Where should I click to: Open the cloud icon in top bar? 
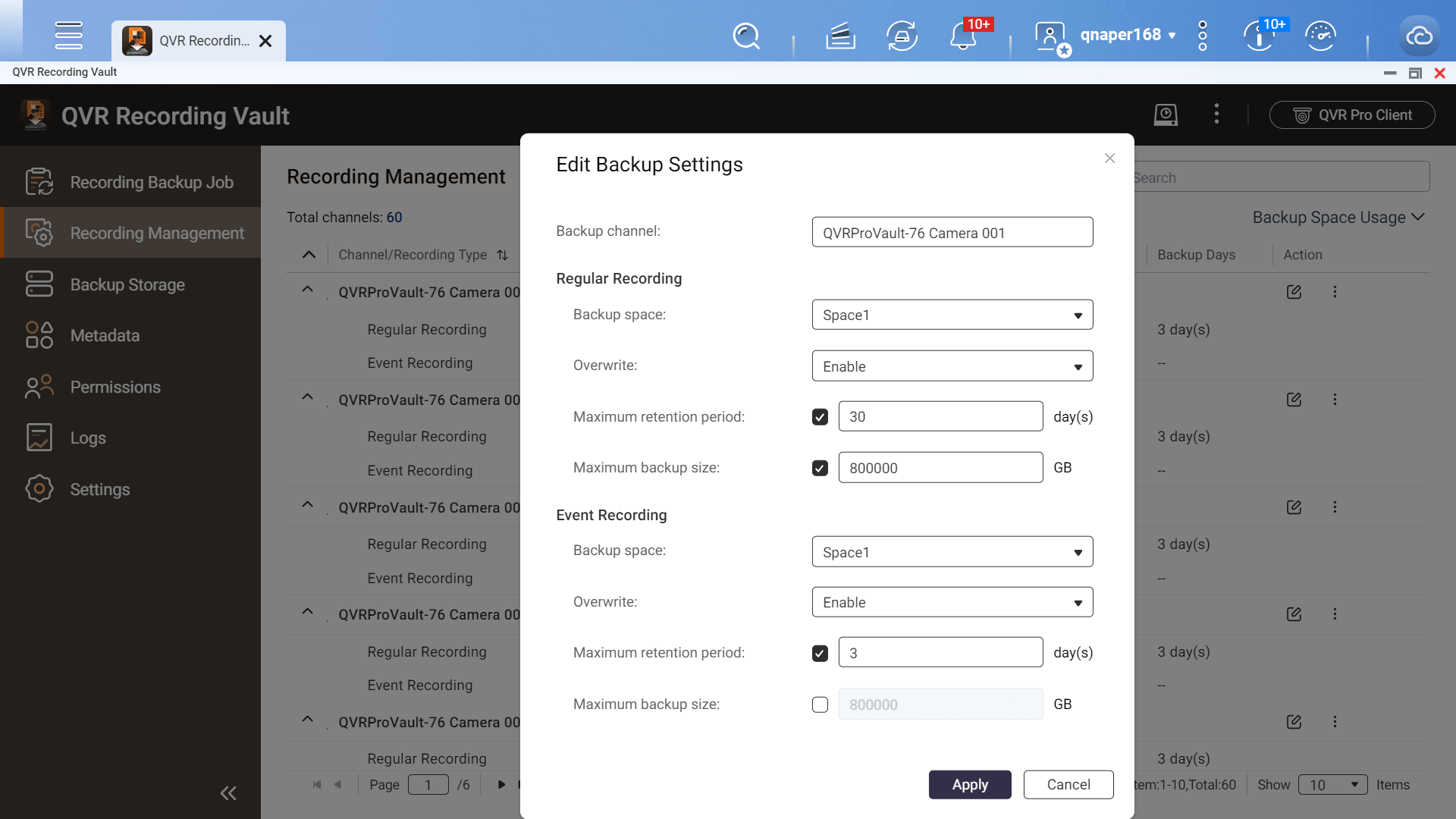pos(1419,36)
